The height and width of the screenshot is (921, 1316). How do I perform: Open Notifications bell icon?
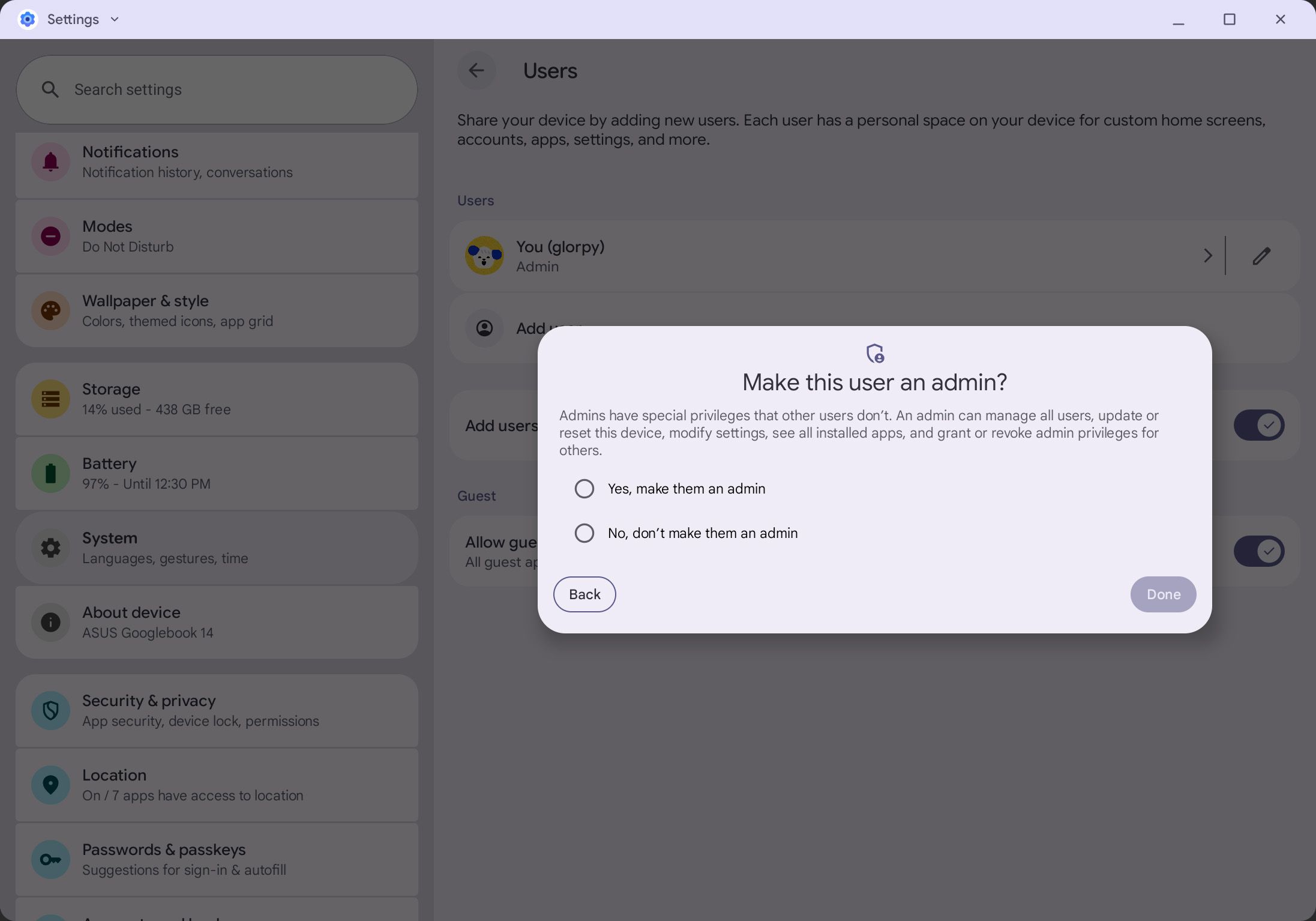[50, 162]
